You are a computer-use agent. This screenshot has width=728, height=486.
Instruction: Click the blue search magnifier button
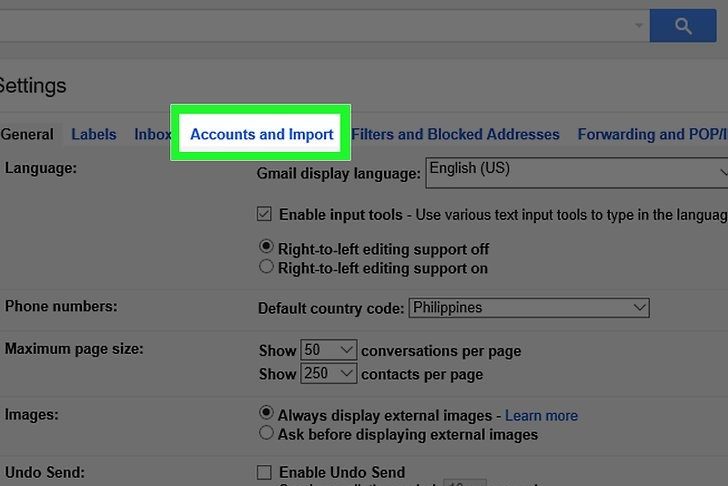683,27
